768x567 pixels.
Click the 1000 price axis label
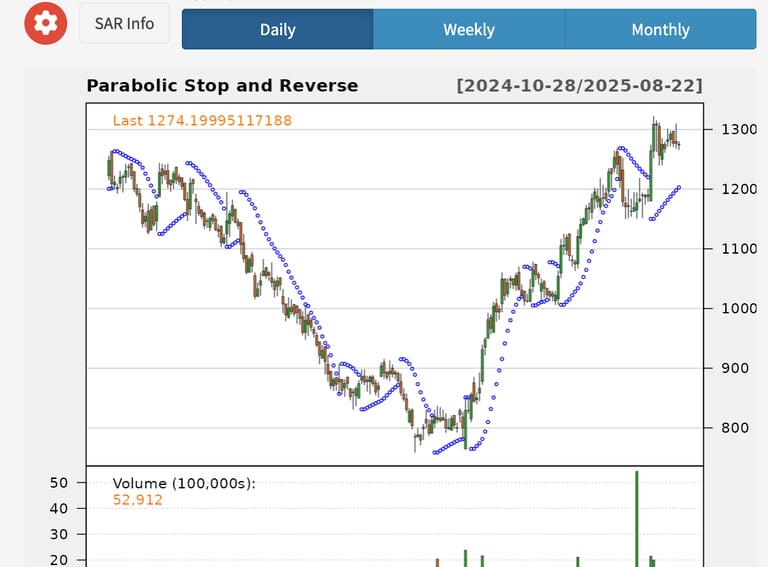(739, 308)
